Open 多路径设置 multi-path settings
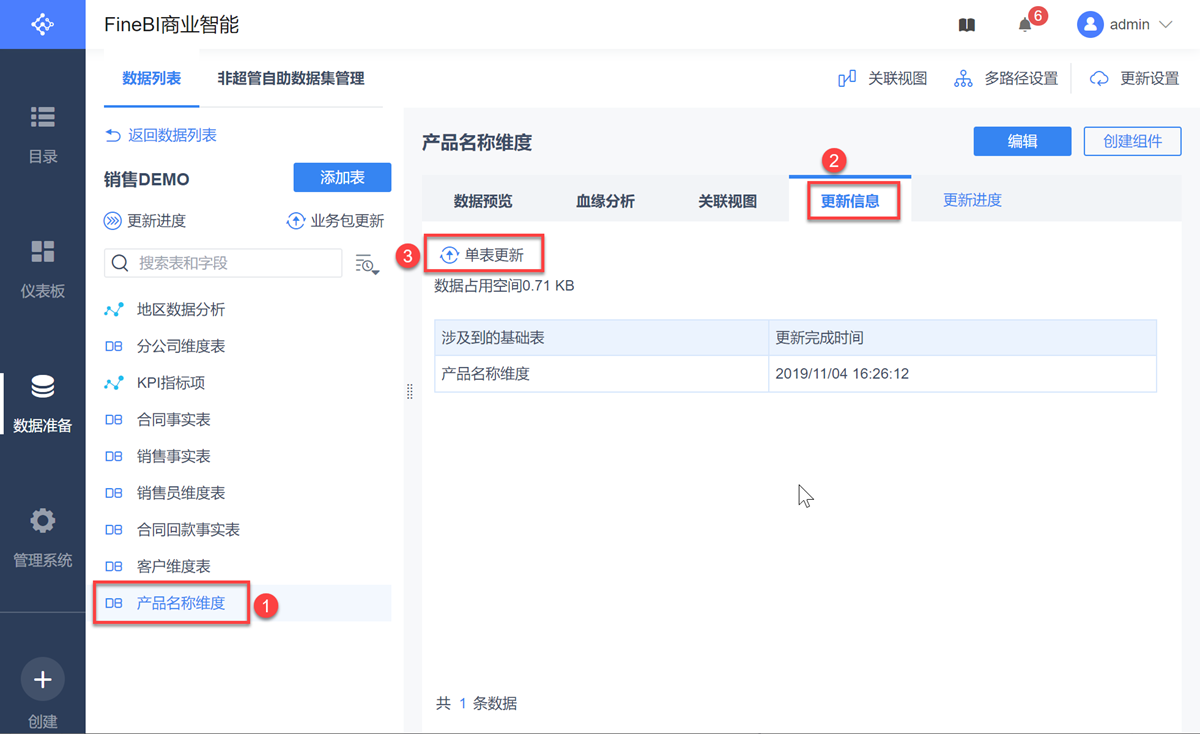This screenshot has height=734, width=1200. pos(1005,78)
